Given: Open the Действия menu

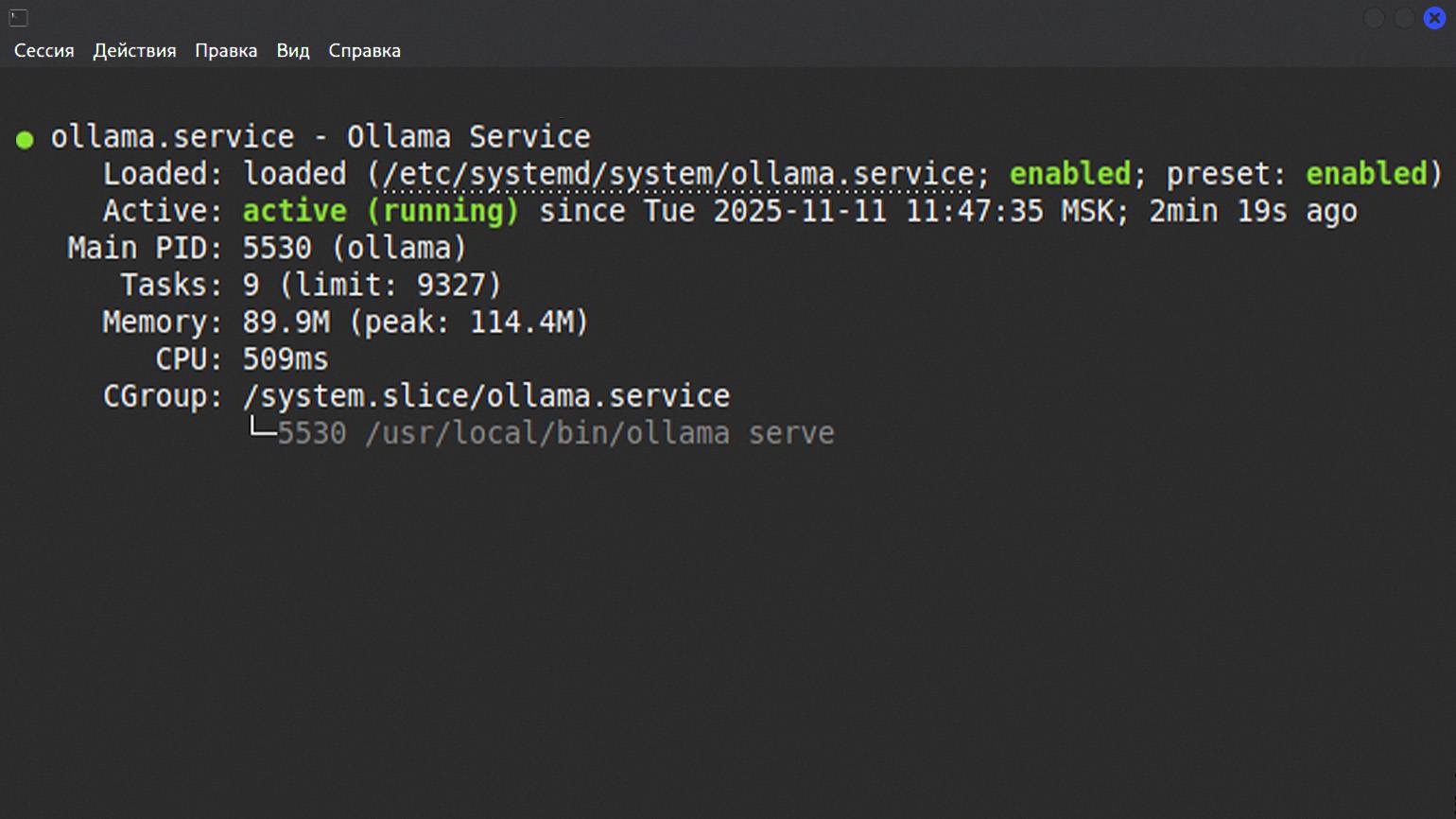Looking at the screenshot, I should pyautogui.click(x=134, y=51).
